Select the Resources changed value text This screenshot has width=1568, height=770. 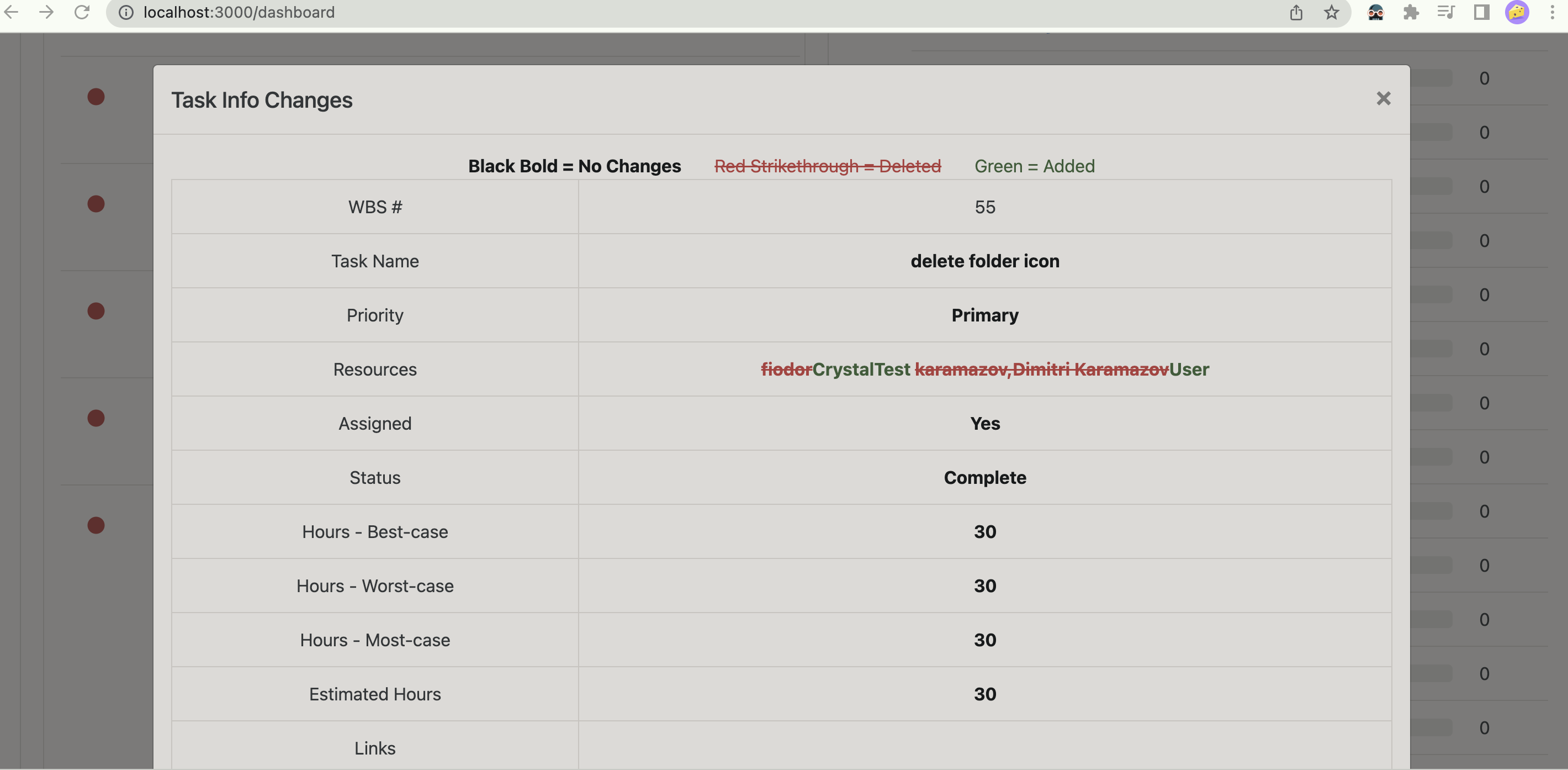[985, 369]
